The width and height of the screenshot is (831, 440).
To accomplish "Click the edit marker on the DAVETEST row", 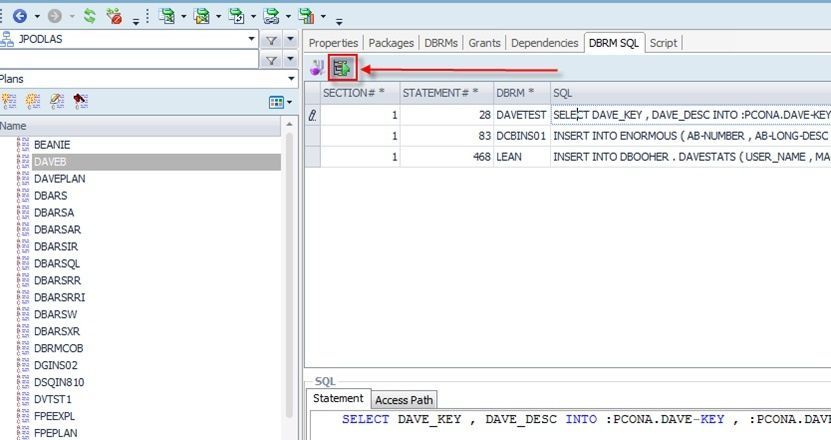I will click(313, 115).
